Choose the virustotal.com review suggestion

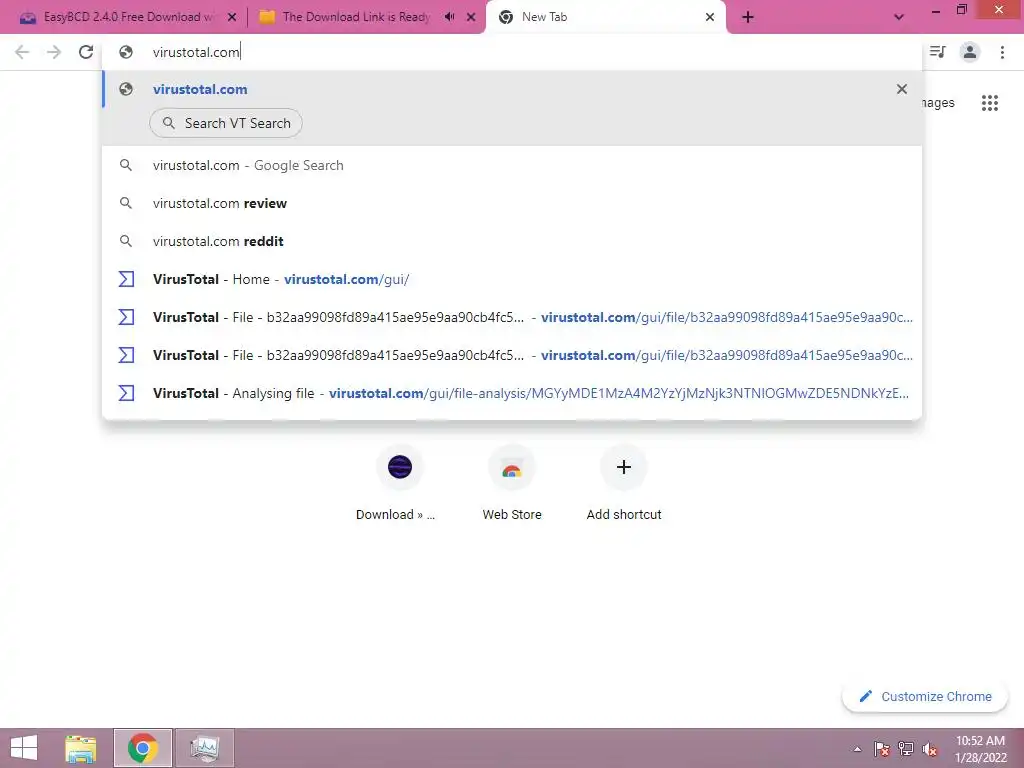[x=512, y=203]
